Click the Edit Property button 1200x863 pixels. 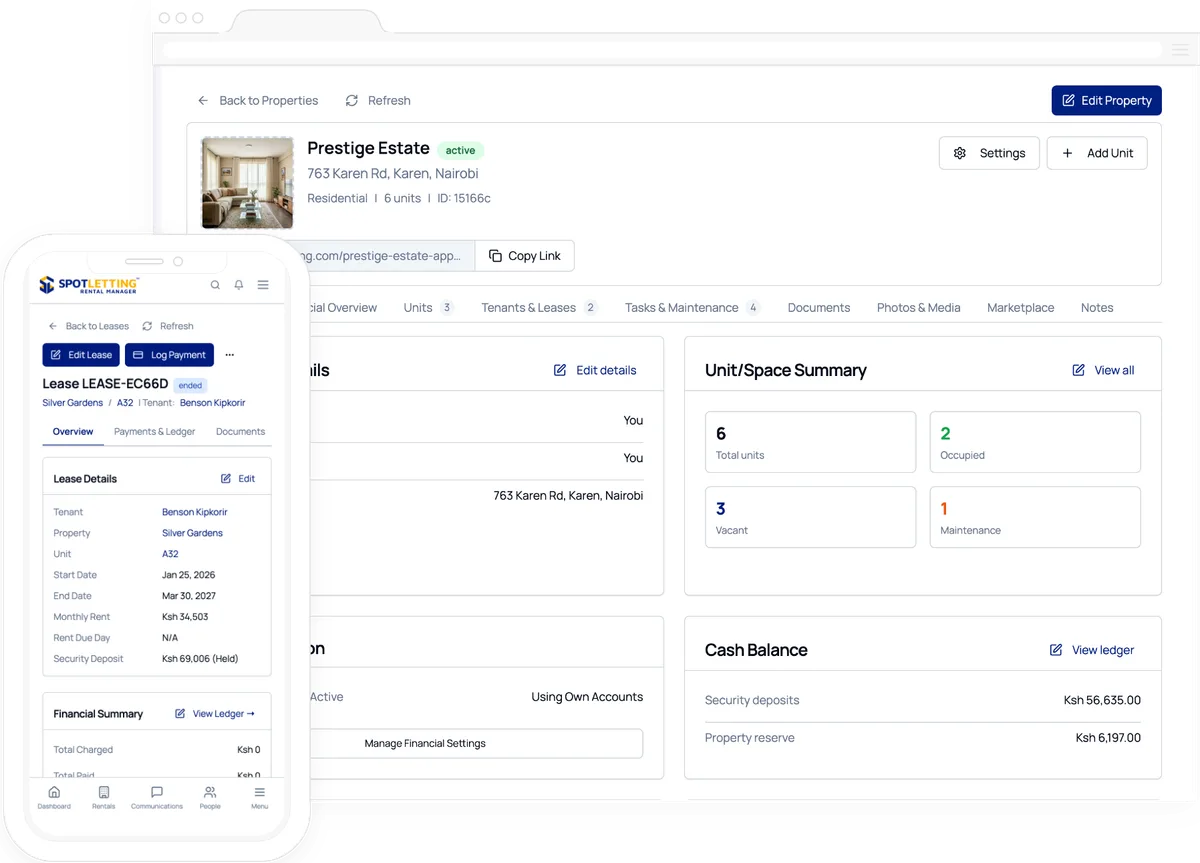point(1106,100)
